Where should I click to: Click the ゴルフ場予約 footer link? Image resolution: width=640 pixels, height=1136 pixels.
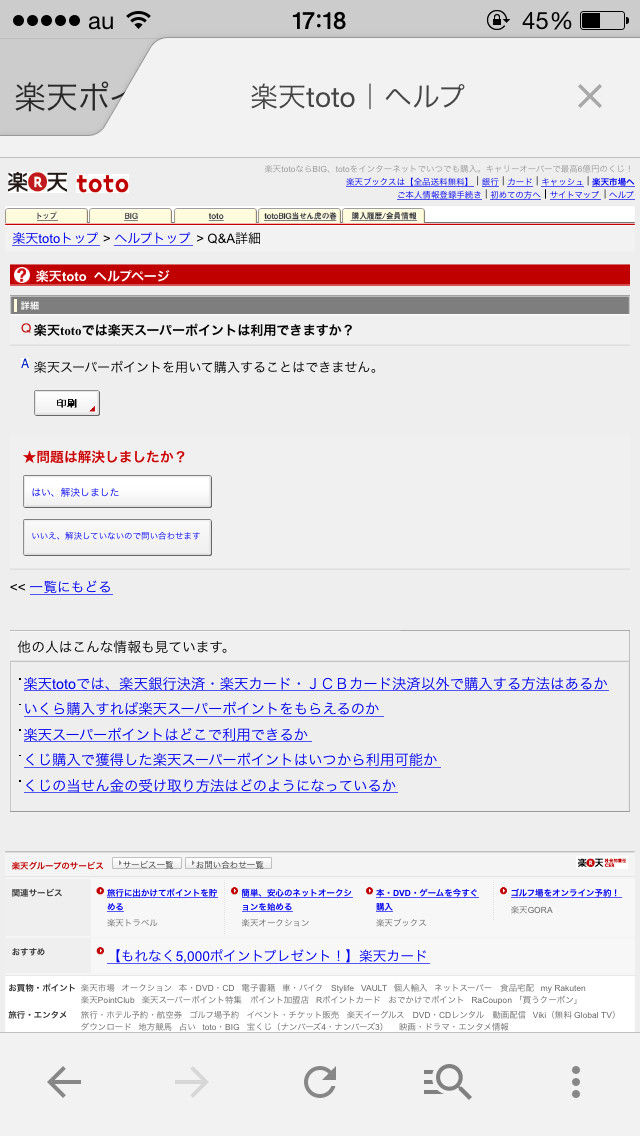click(214, 1015)
